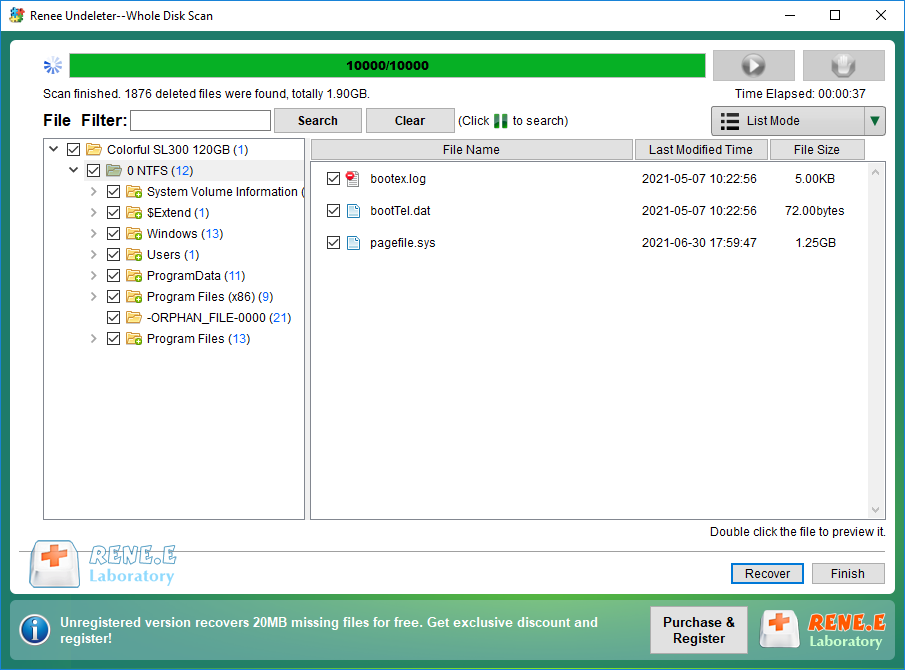Click the Renee Undeleter title bar app icon
The height and width of the screenshot is (670, 905).
pos(17,15)
